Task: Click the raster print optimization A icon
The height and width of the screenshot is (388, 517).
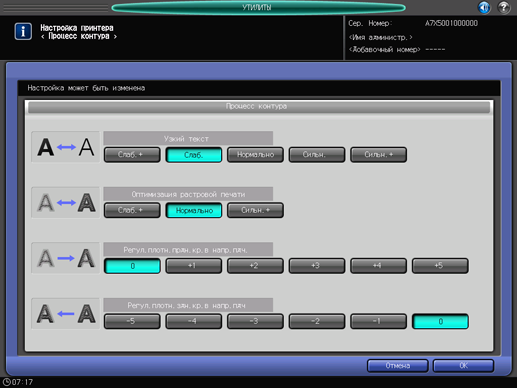Action: click(66, 203)
